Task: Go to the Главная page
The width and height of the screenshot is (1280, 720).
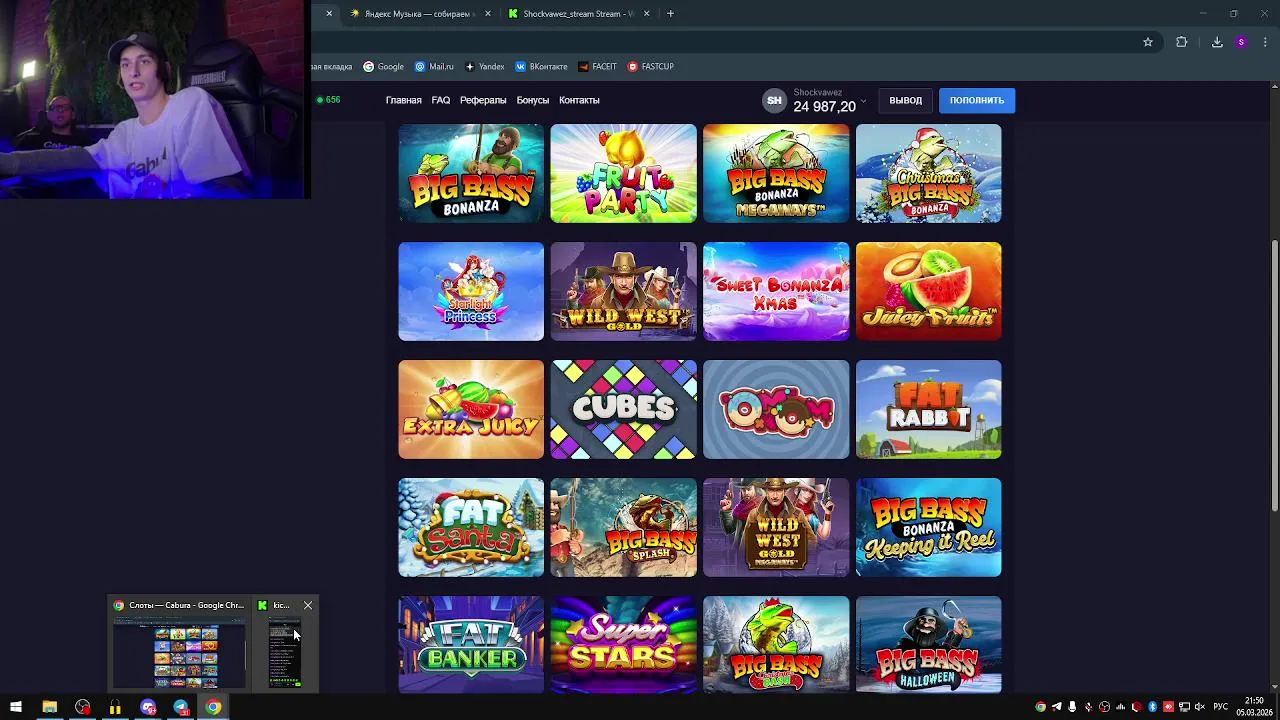Action: tap(404, 100)
